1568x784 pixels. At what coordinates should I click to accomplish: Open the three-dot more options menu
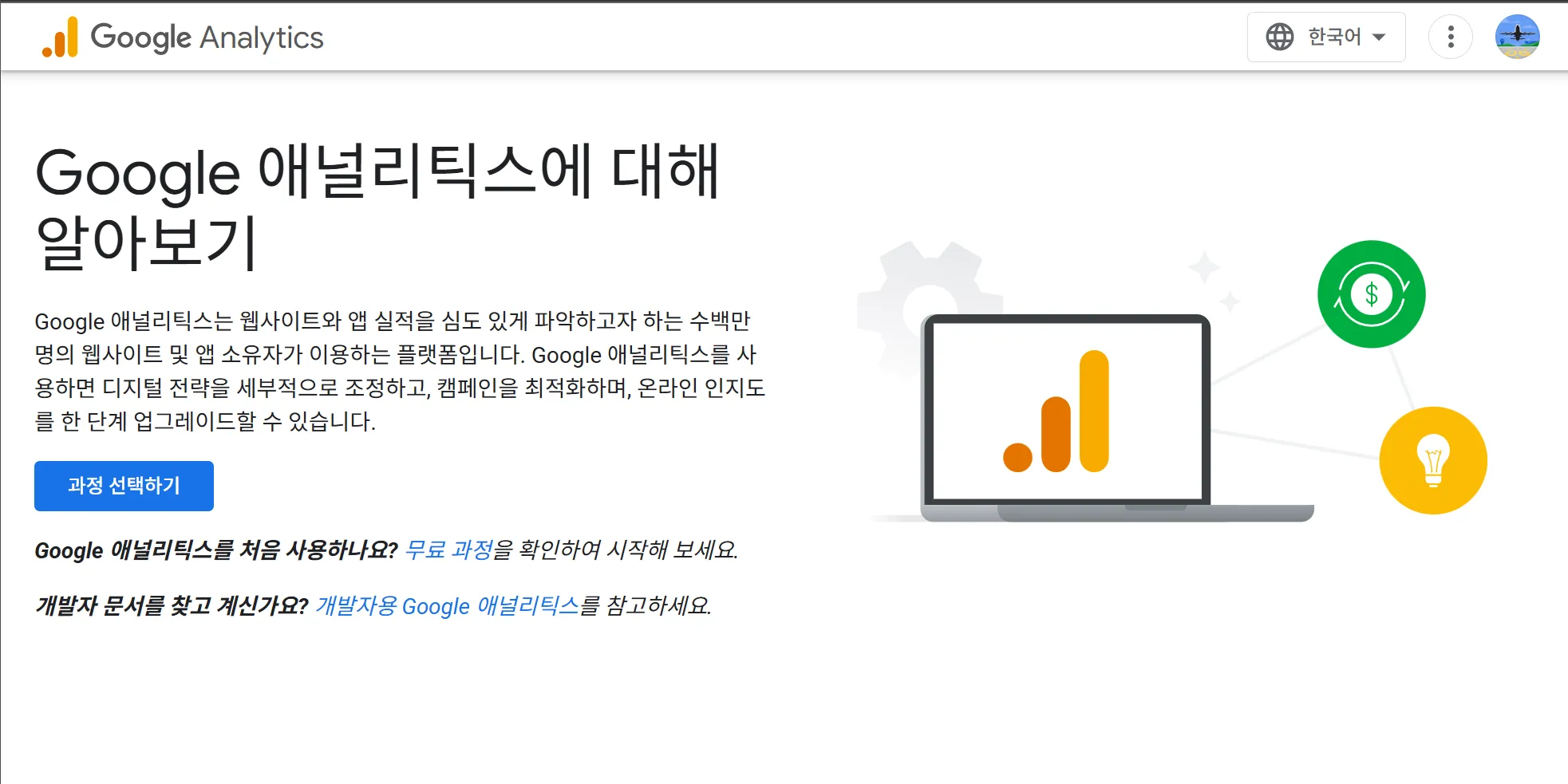(1451, 37)
